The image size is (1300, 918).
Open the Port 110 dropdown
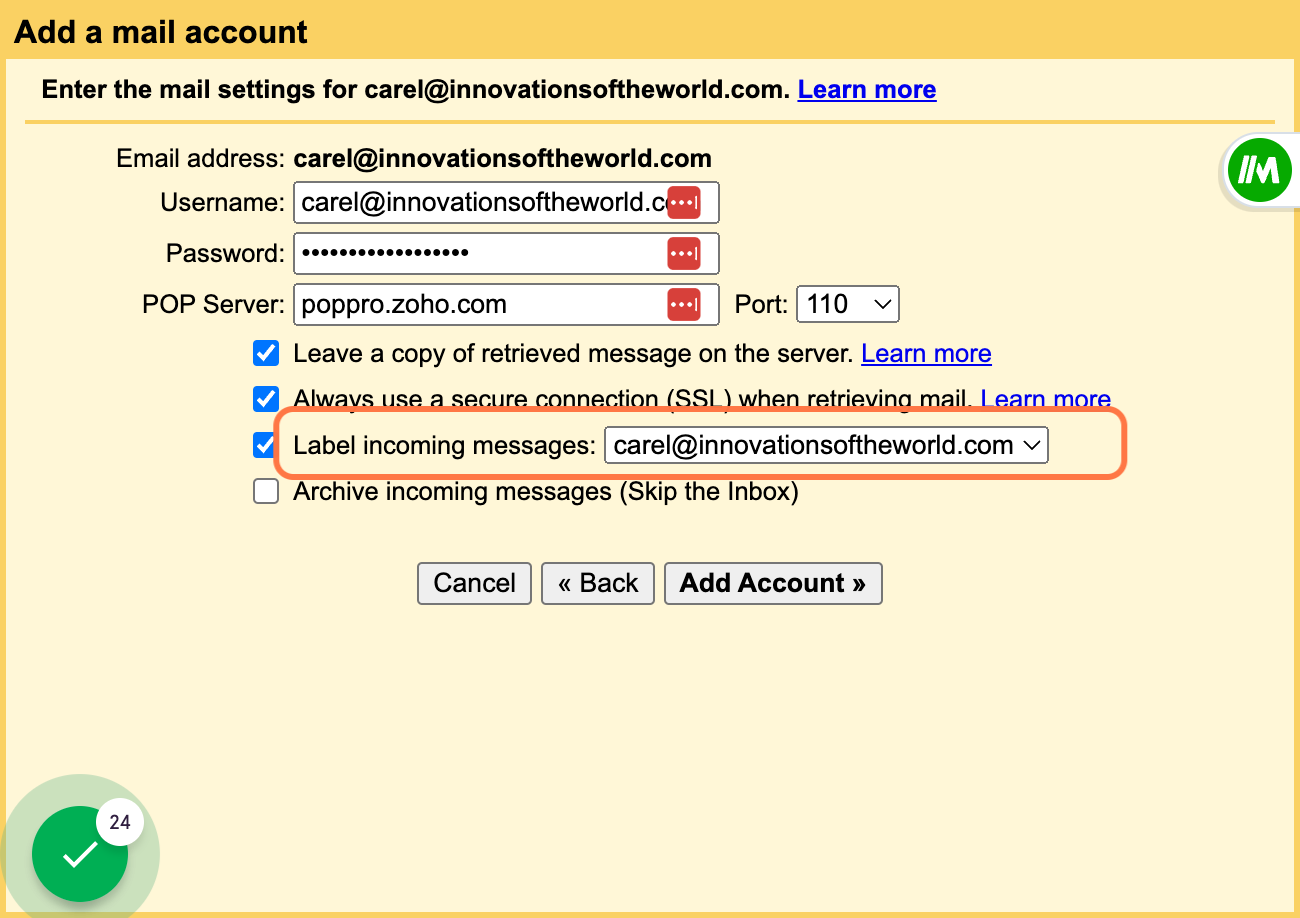pyautogui.click(x=848, y=304)
